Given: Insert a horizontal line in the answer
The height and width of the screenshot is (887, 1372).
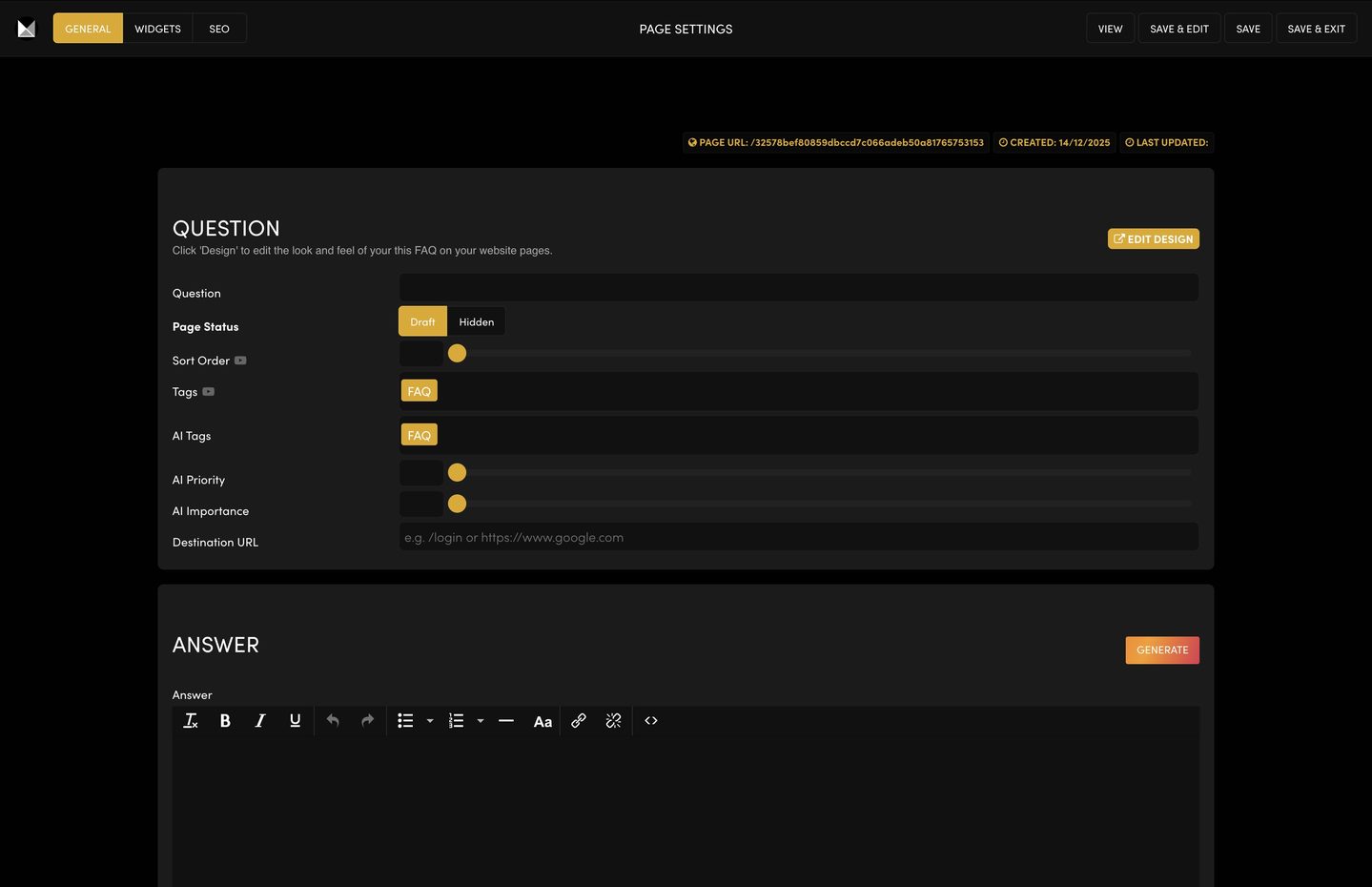Looking at the screenshot, I should tap(505, 720).
